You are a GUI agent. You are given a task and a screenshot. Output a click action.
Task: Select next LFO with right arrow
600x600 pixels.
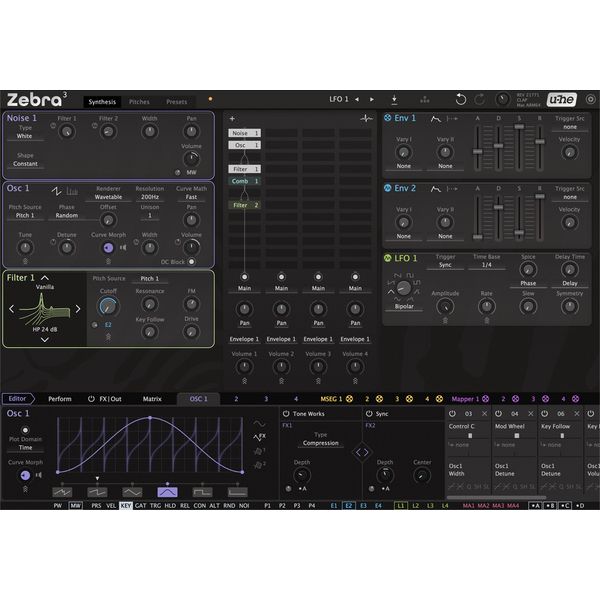[x=372, y=100]
